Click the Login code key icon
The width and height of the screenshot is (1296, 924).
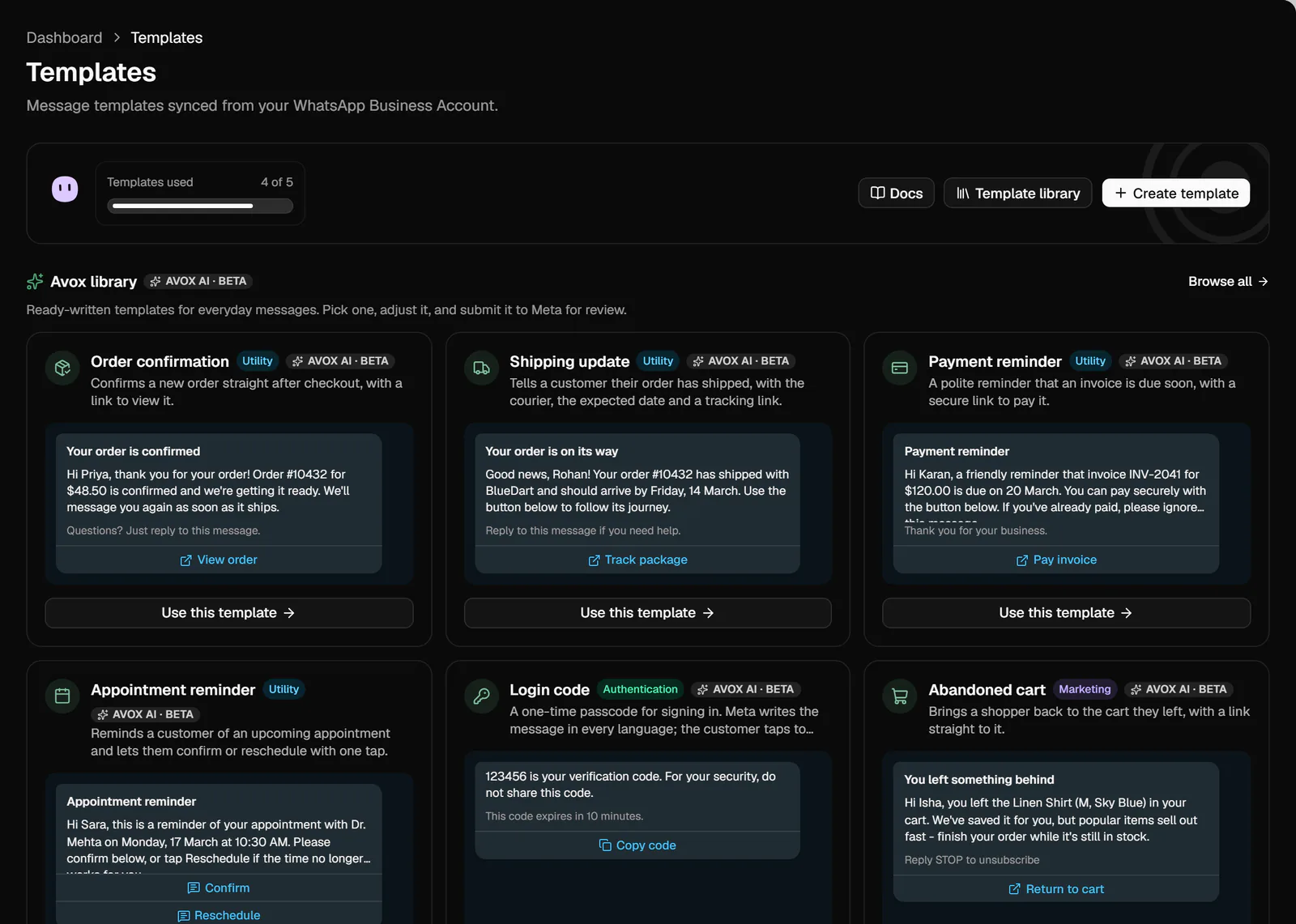pos(481,696)
